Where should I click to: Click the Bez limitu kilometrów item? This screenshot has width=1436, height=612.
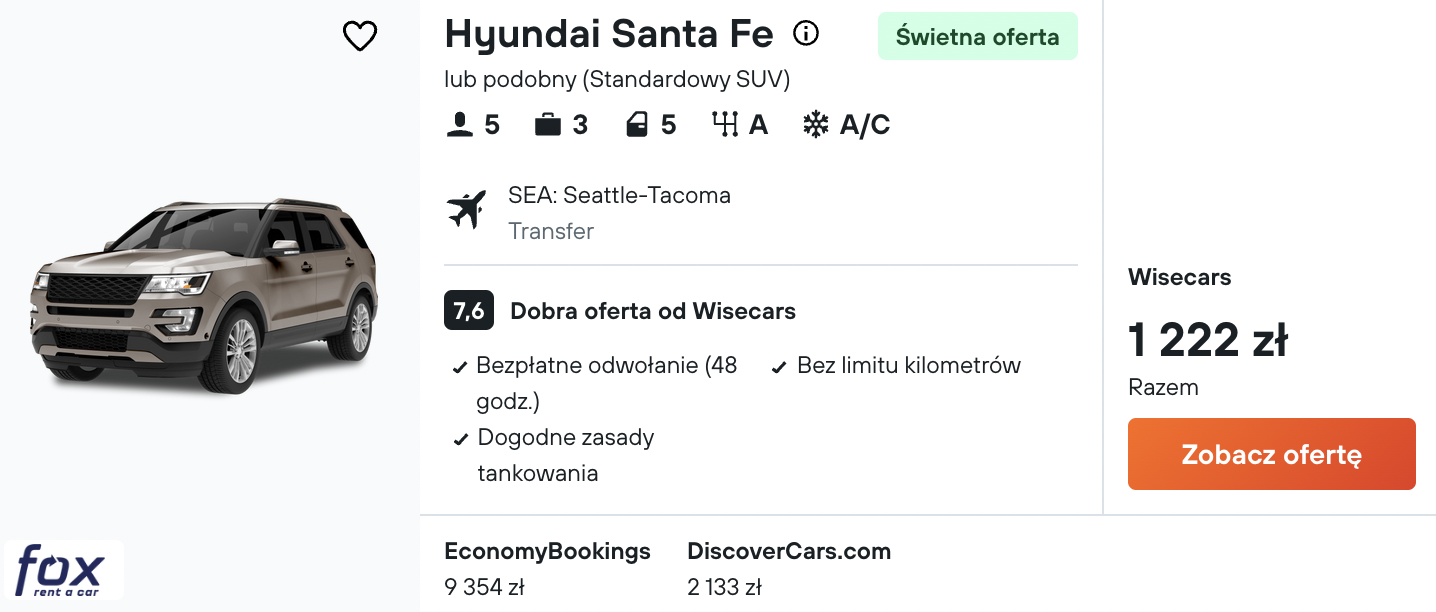tap(897, 366)
